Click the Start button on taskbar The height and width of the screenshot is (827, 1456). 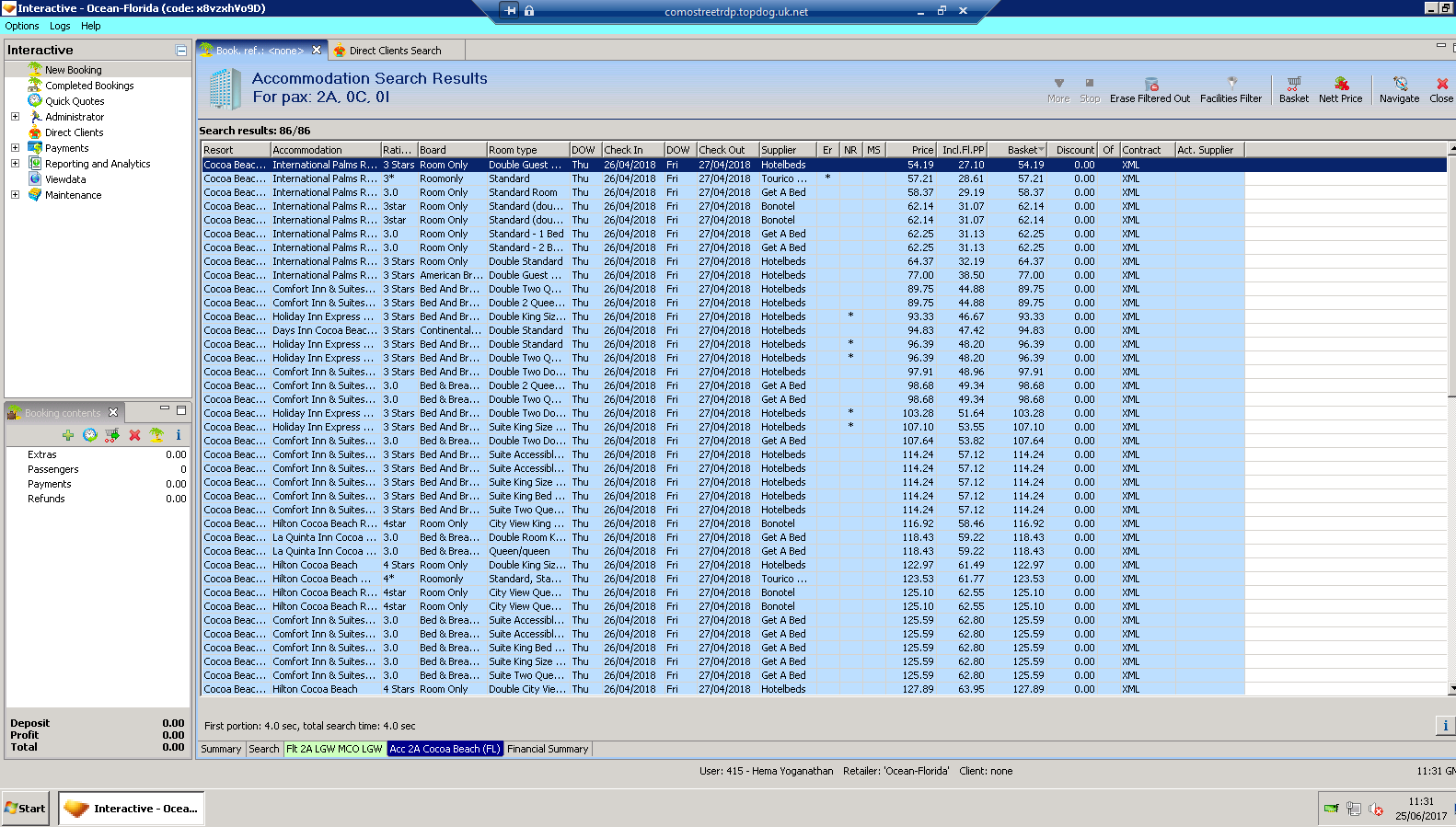[x=26, y=809]
